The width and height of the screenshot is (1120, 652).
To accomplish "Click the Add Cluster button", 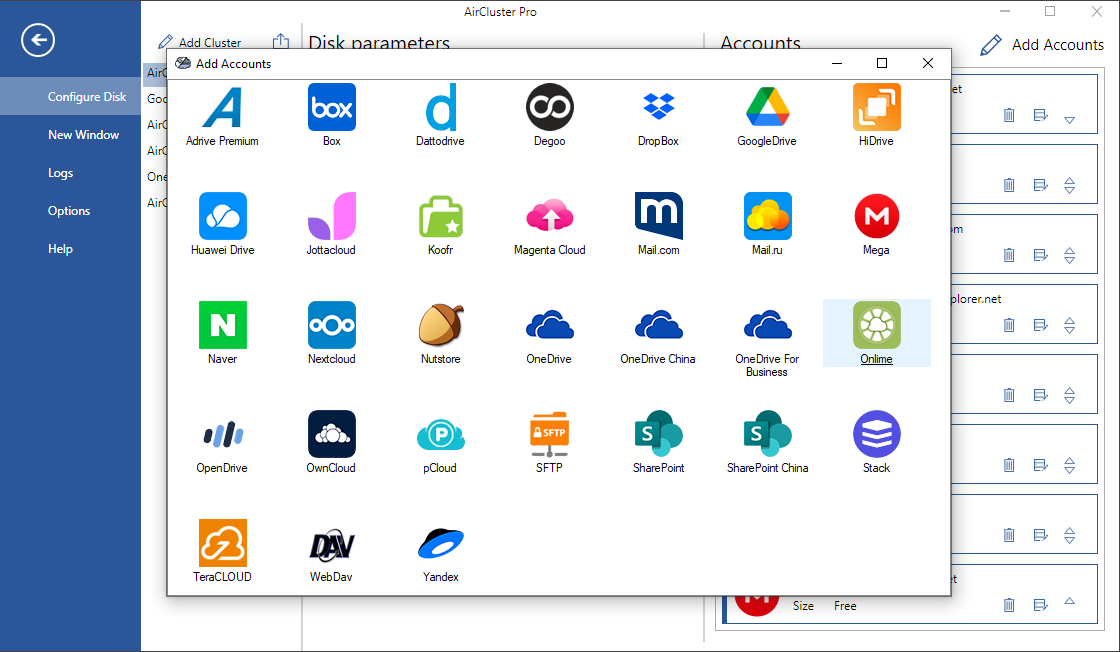I will click(205, 42).
